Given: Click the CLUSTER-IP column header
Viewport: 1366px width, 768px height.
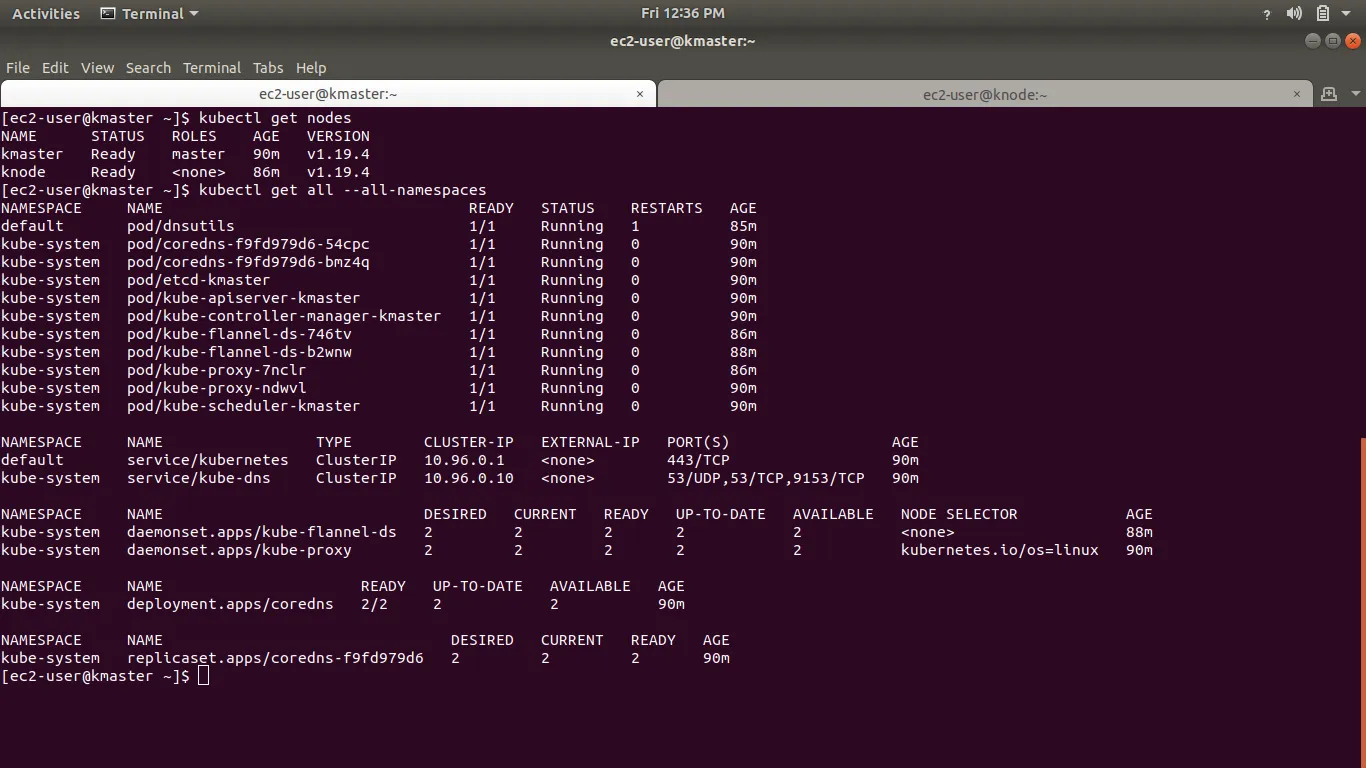Looking at the screenshot, I should click(469, 442).
